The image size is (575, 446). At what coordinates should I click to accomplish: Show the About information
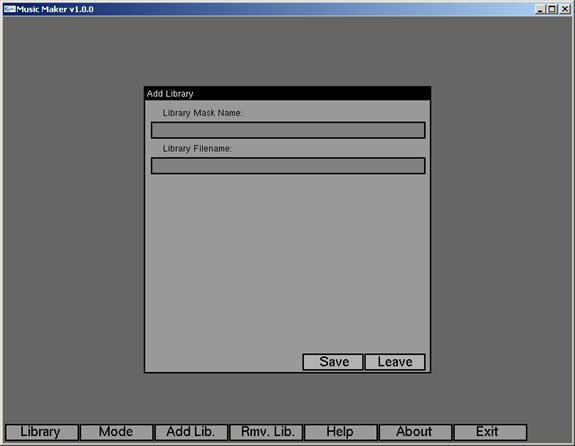pos(415,432)
